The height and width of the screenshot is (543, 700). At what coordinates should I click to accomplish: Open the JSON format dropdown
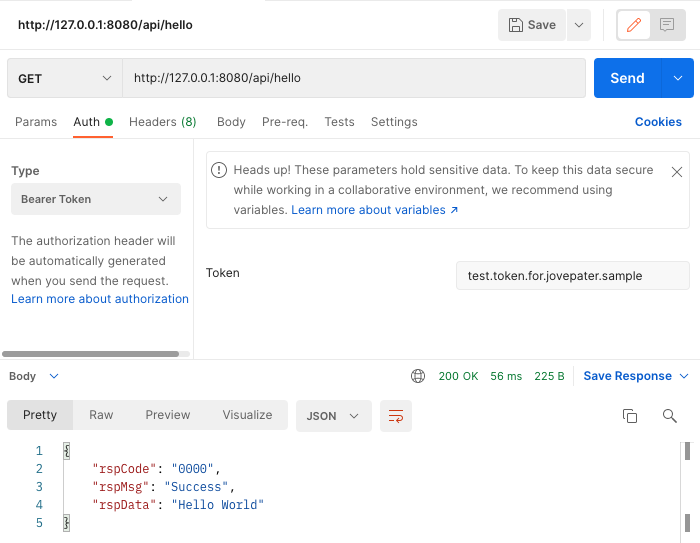pyautogui.click(x=333, y=416)
